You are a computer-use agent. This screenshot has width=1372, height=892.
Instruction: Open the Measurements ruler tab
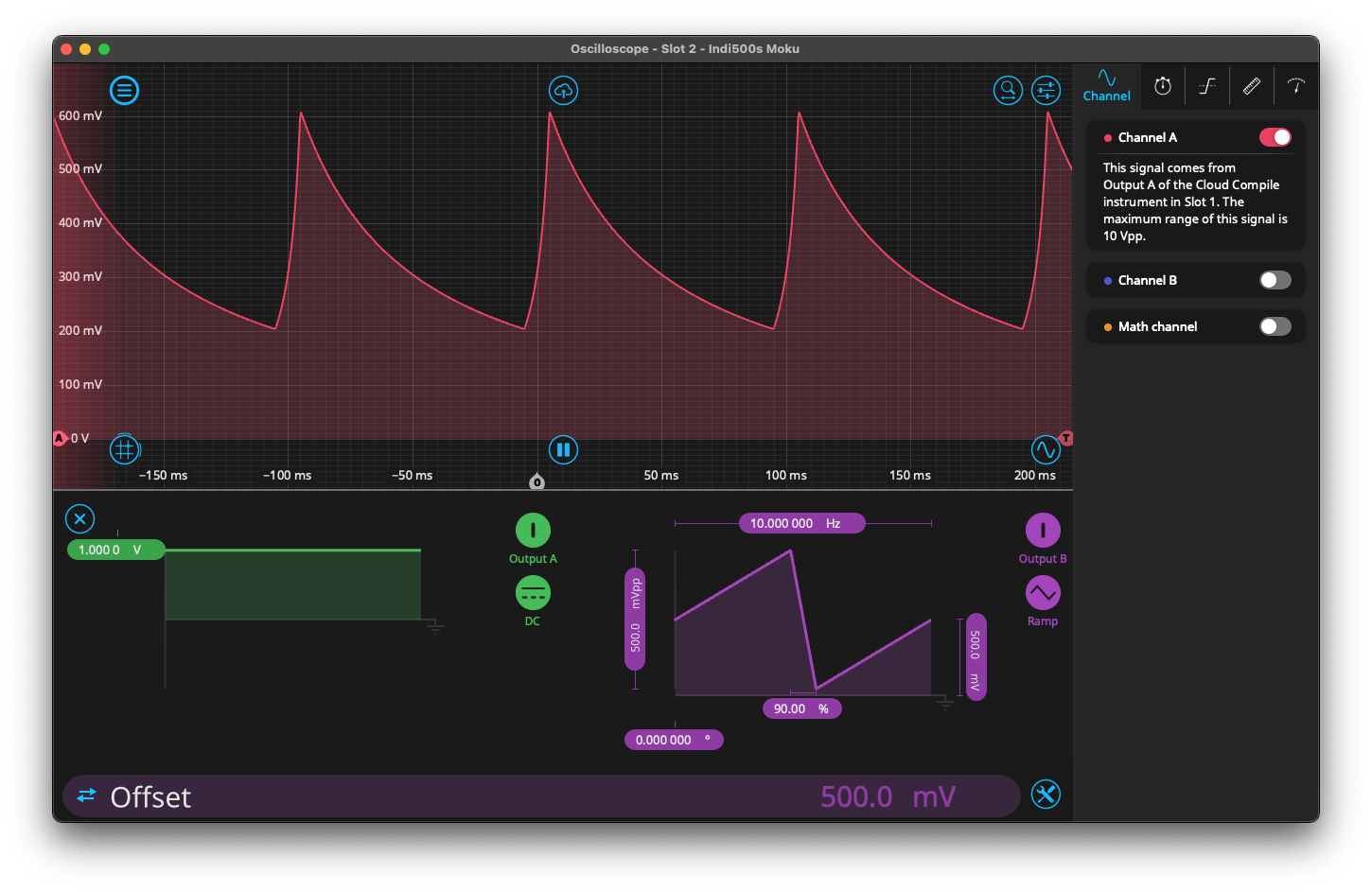coord(1252,86)
